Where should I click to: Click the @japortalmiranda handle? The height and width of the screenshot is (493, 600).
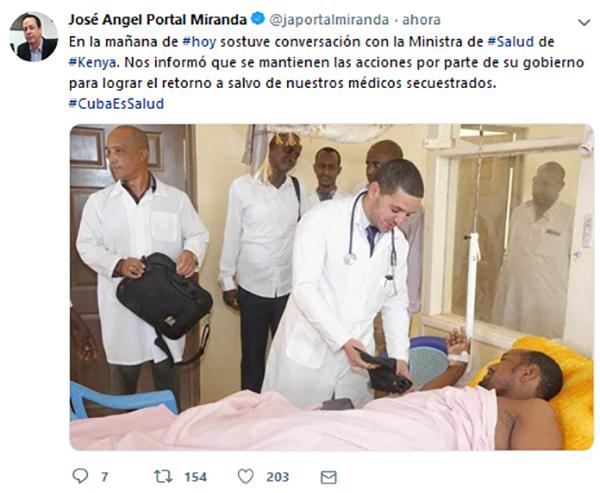[329, 20]
